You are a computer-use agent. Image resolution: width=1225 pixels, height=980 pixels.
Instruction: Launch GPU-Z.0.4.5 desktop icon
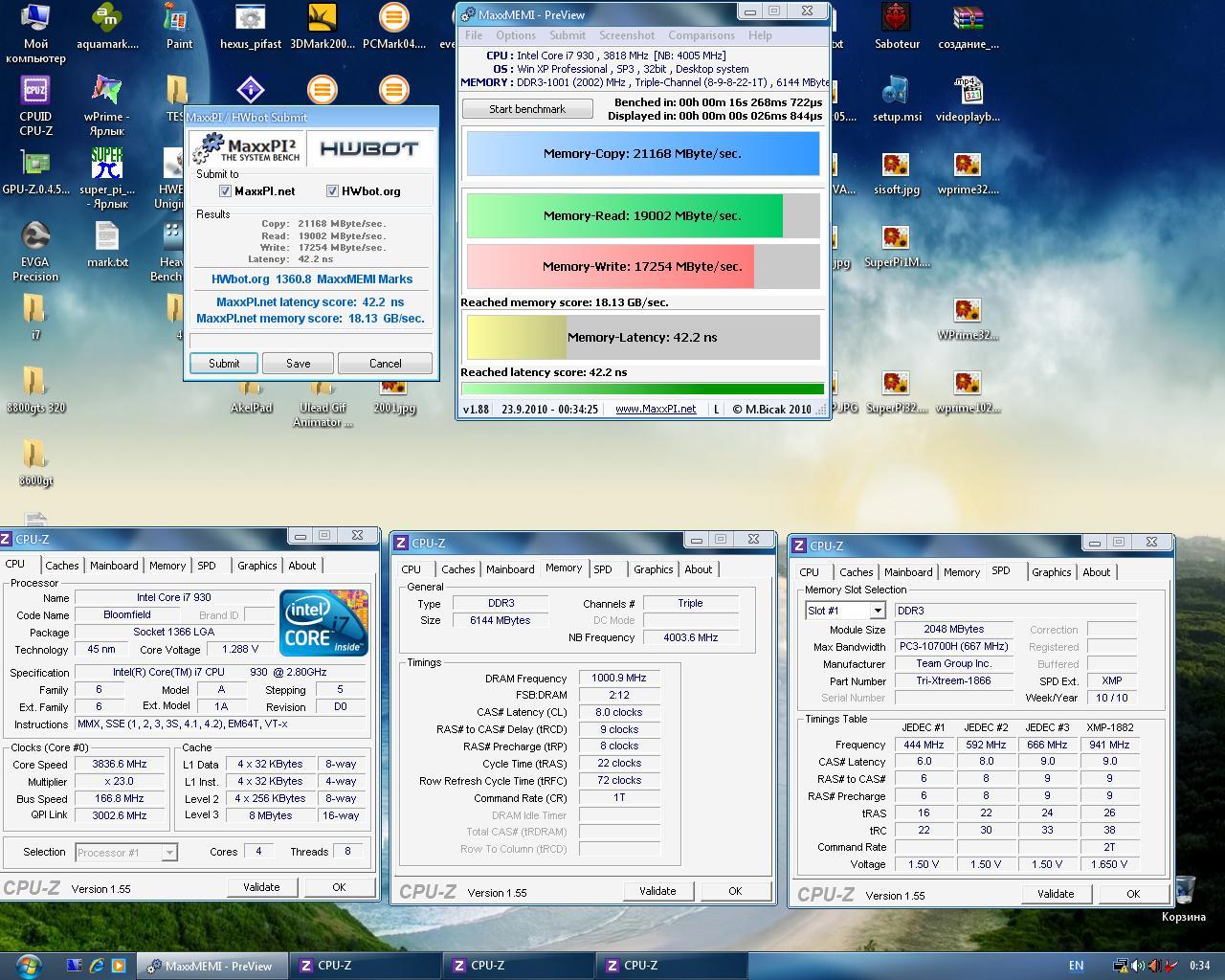tap(35, 171)
